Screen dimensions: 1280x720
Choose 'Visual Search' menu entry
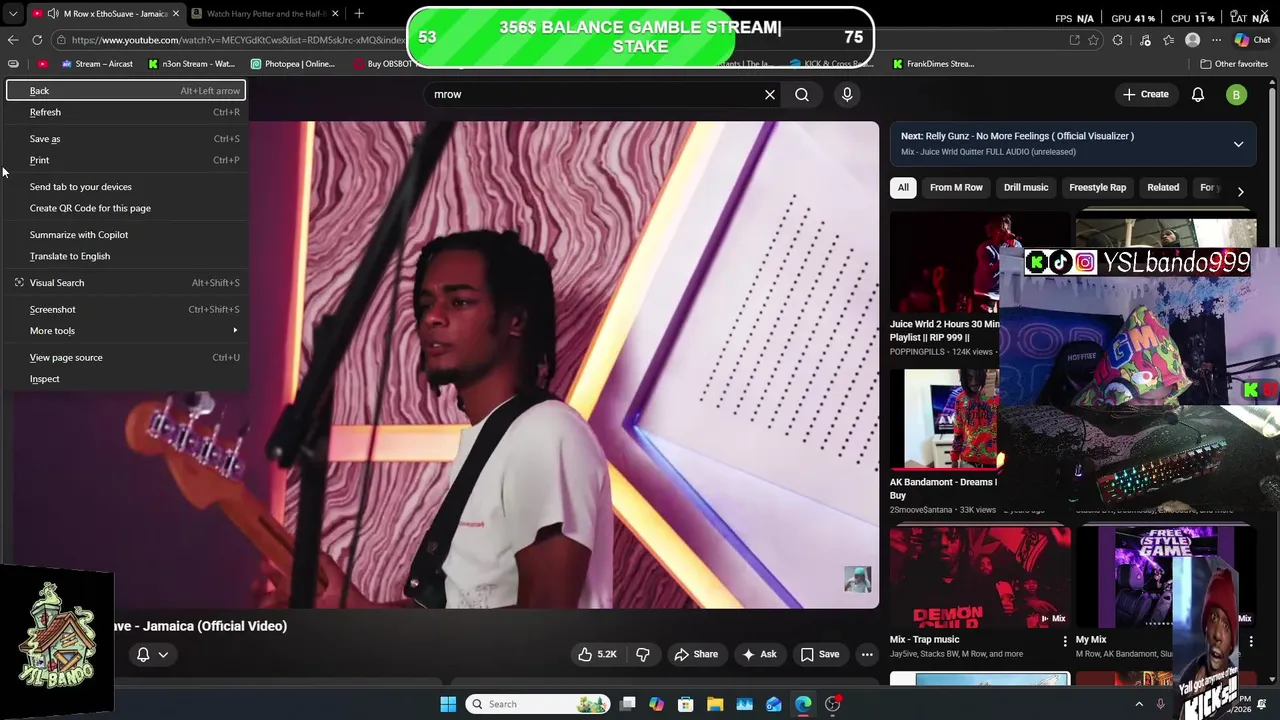[x=125, y=283]
